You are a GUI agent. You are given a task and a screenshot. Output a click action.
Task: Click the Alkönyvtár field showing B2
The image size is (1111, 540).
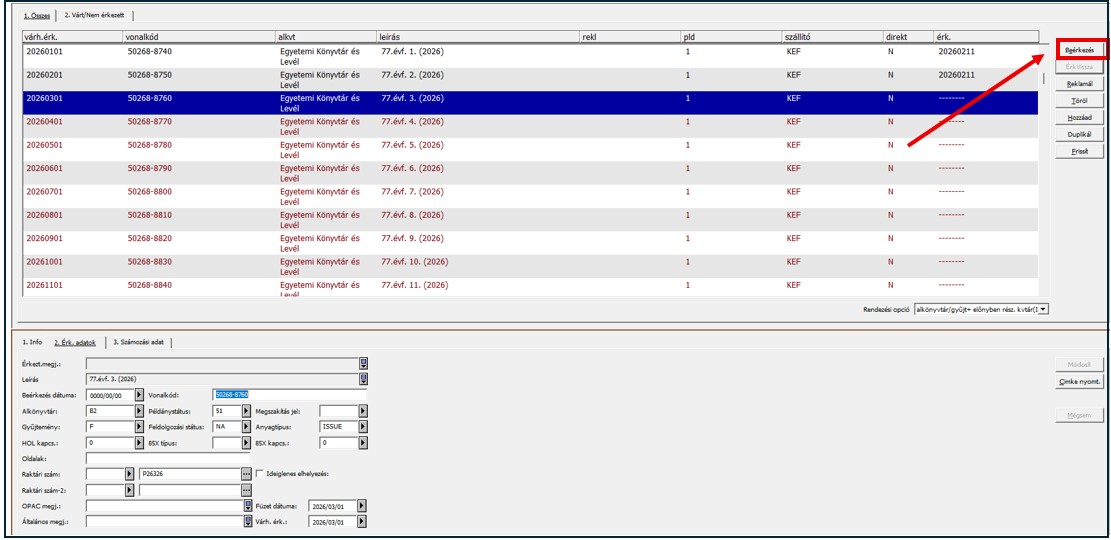110,411
